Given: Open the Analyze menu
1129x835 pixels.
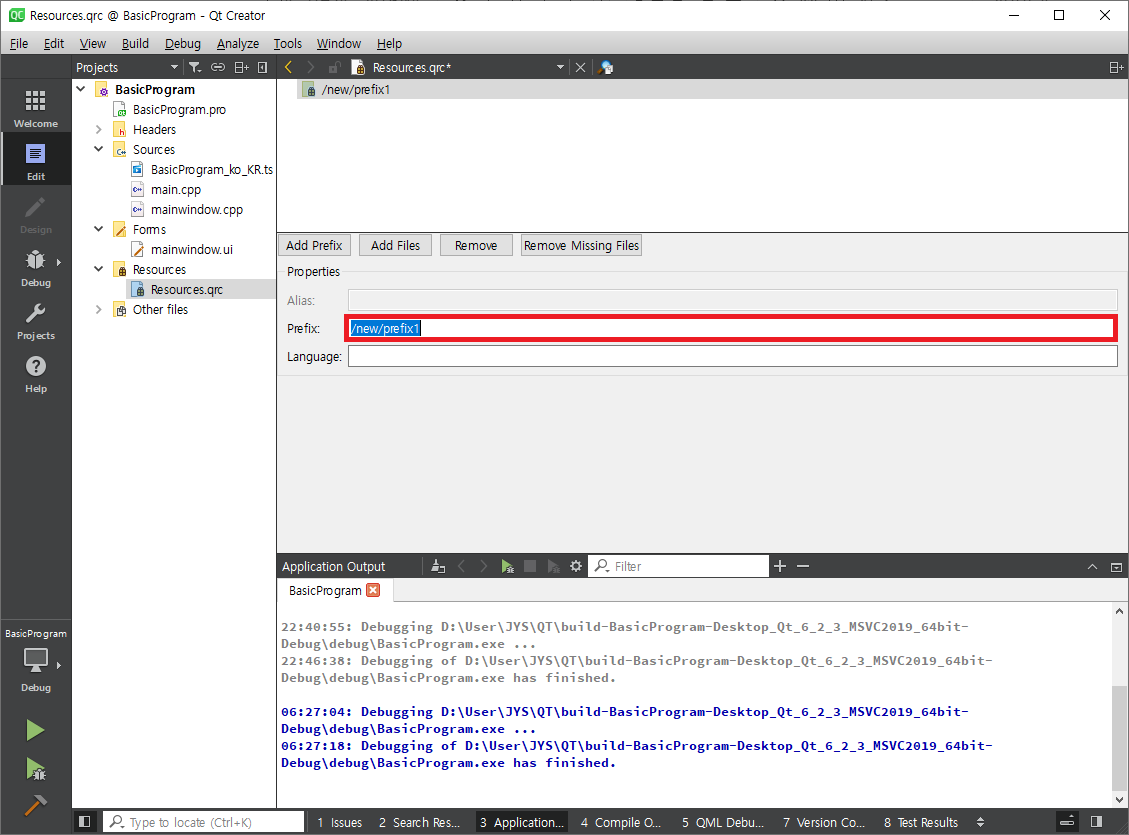Looking at the screenshot, I should tap(238, 43).
